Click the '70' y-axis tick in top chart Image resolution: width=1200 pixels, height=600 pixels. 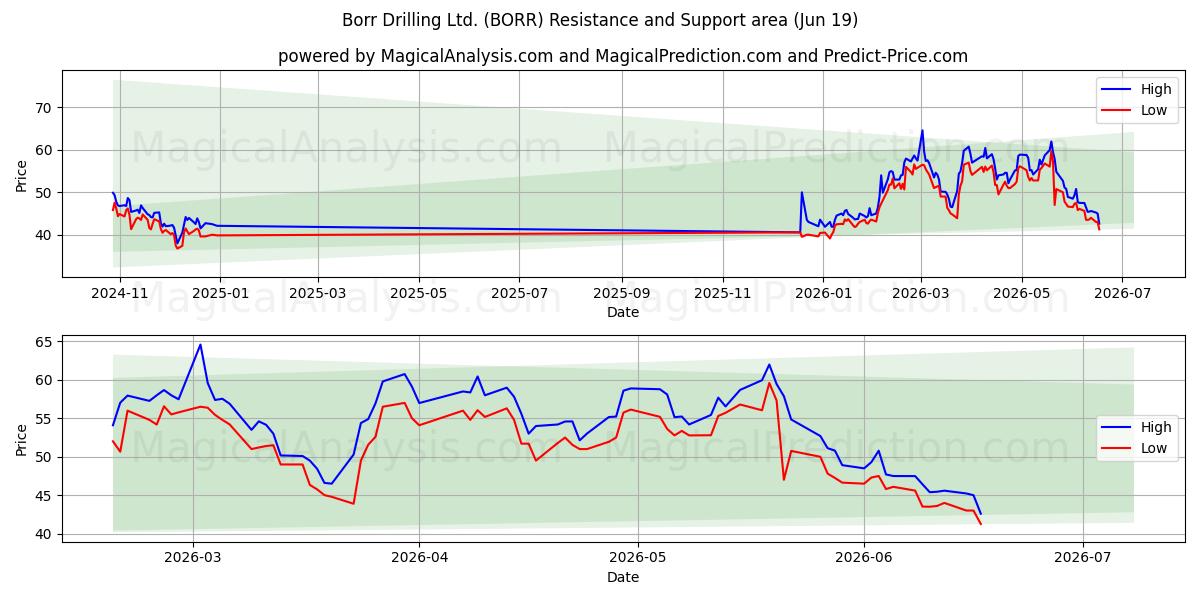pos(45,108)
